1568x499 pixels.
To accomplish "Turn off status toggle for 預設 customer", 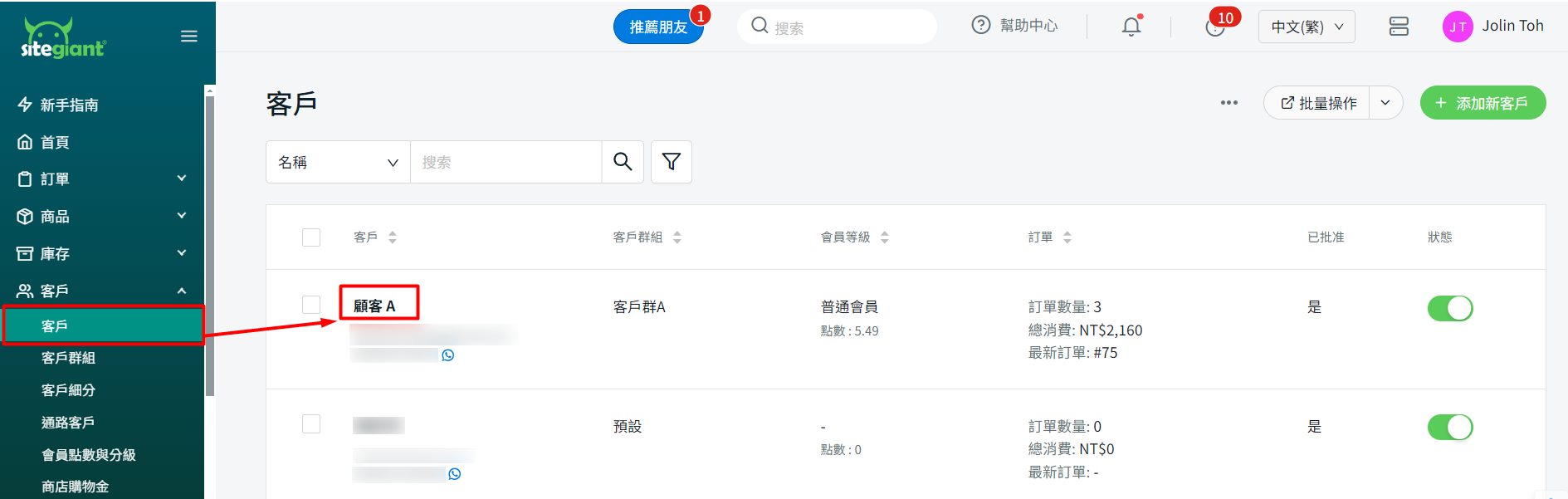I will pos(1450,427).
